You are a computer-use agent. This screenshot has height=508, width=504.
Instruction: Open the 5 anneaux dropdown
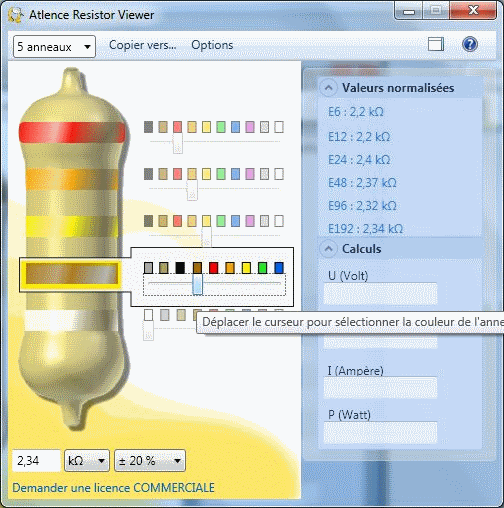coord(54,47)
